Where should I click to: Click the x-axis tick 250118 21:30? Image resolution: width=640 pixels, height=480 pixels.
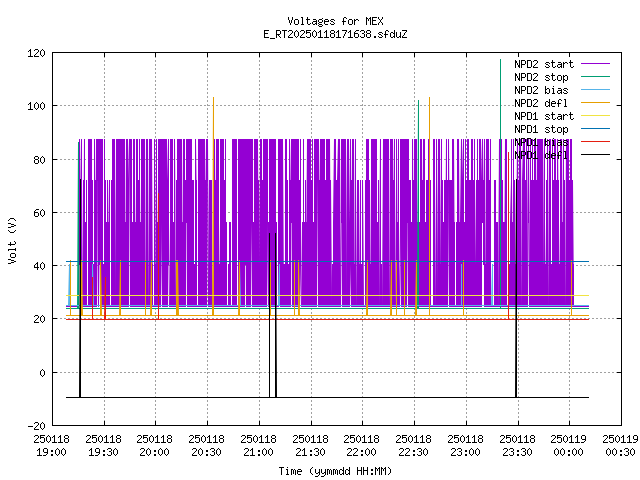[x=310, y=446]
